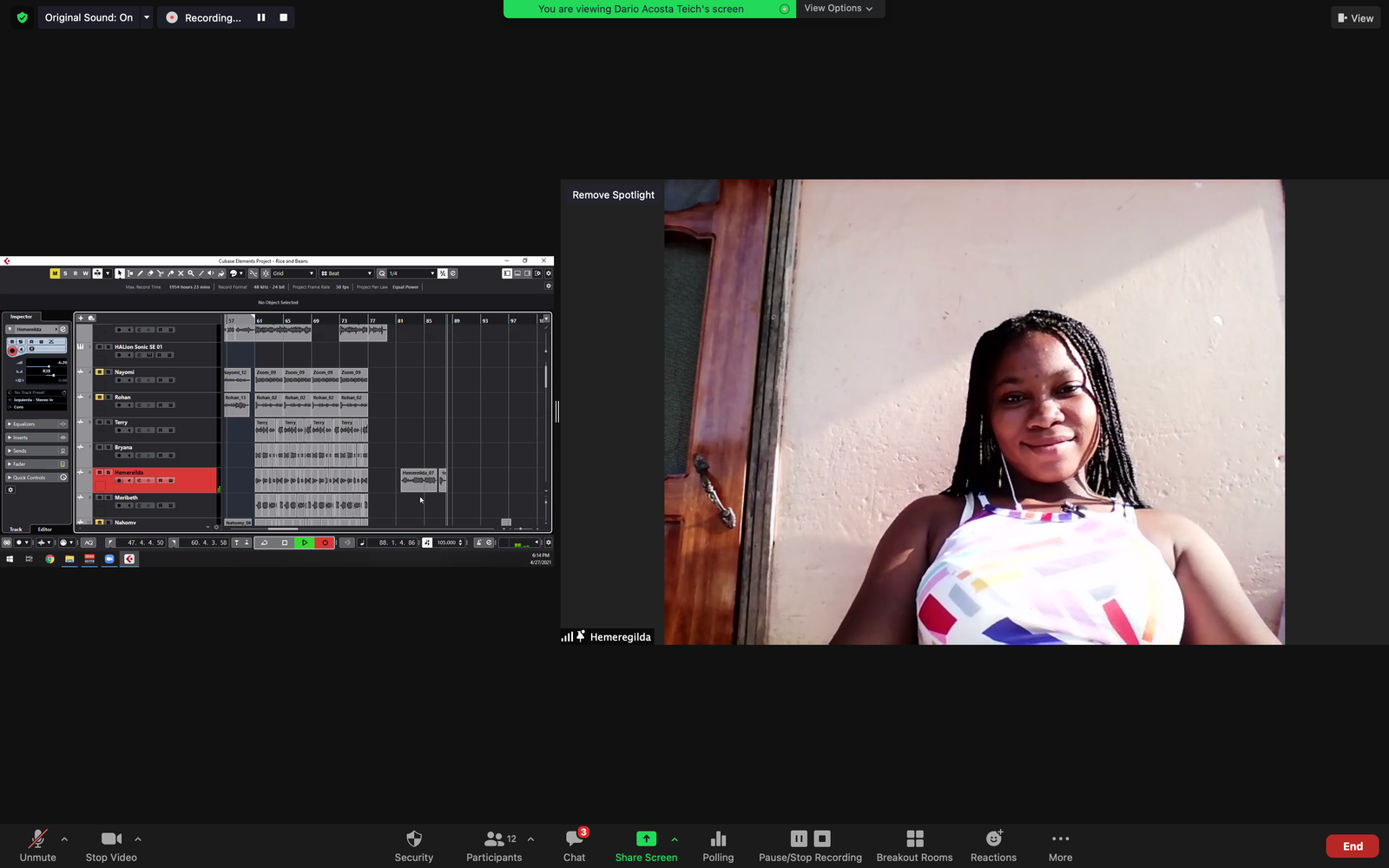This screenshot has height=868, width=1389.
Task: Click Remove Spotlight on the video
Action: pyautogui.click(x=613, y=195)
